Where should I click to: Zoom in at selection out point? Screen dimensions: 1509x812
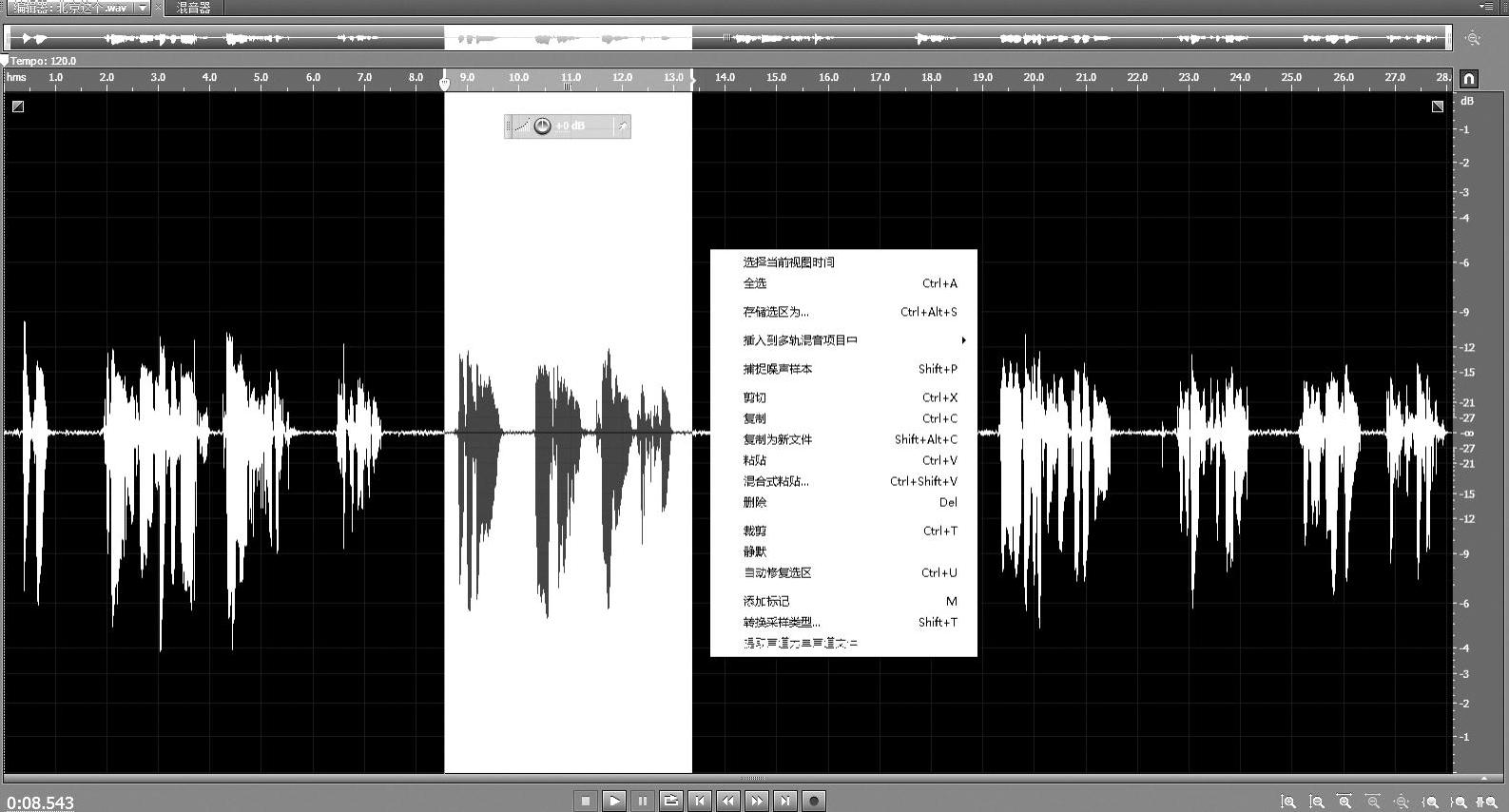click(x=1459, y=802)
